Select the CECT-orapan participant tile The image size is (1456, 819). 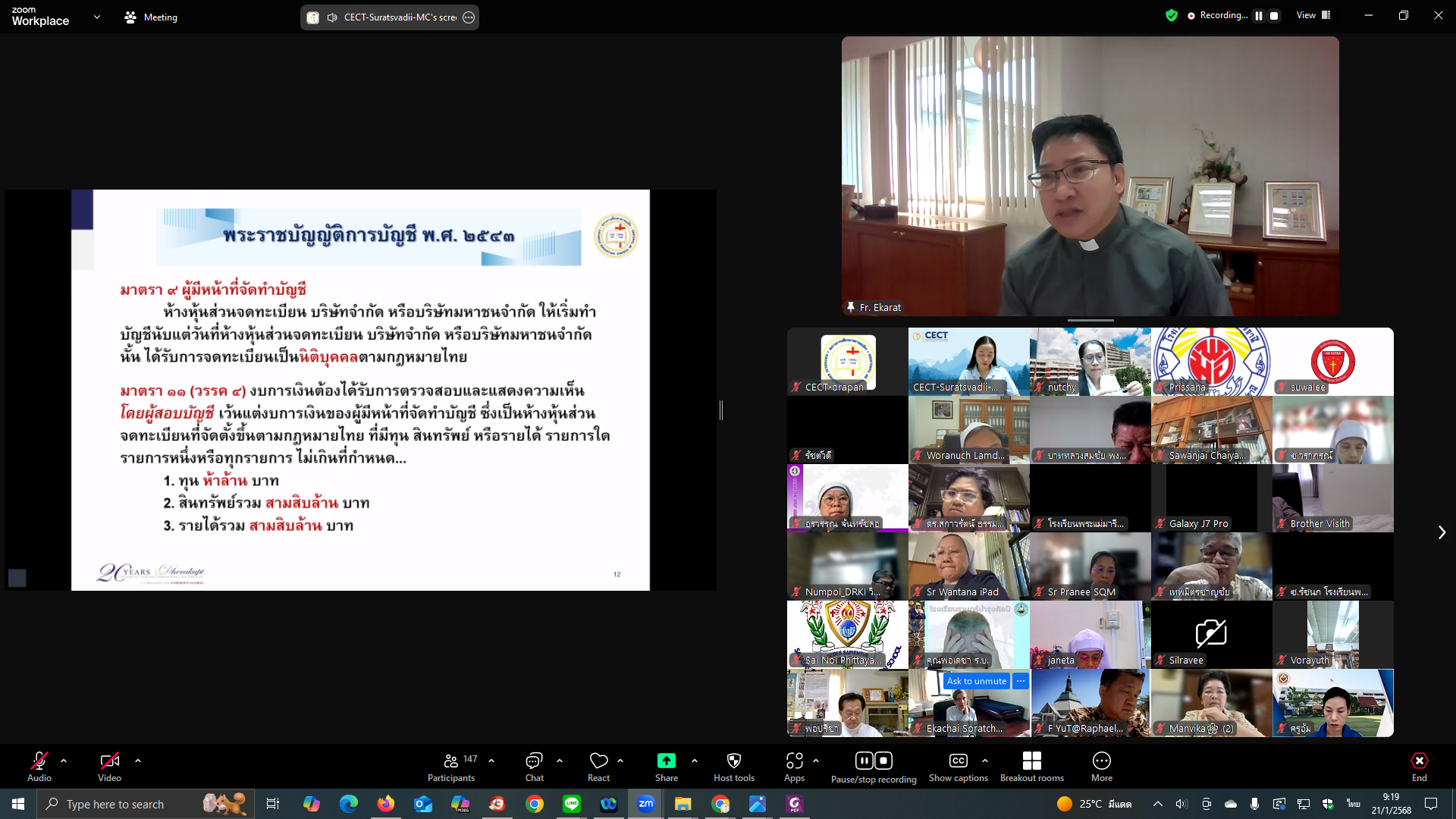pos(848,362)
